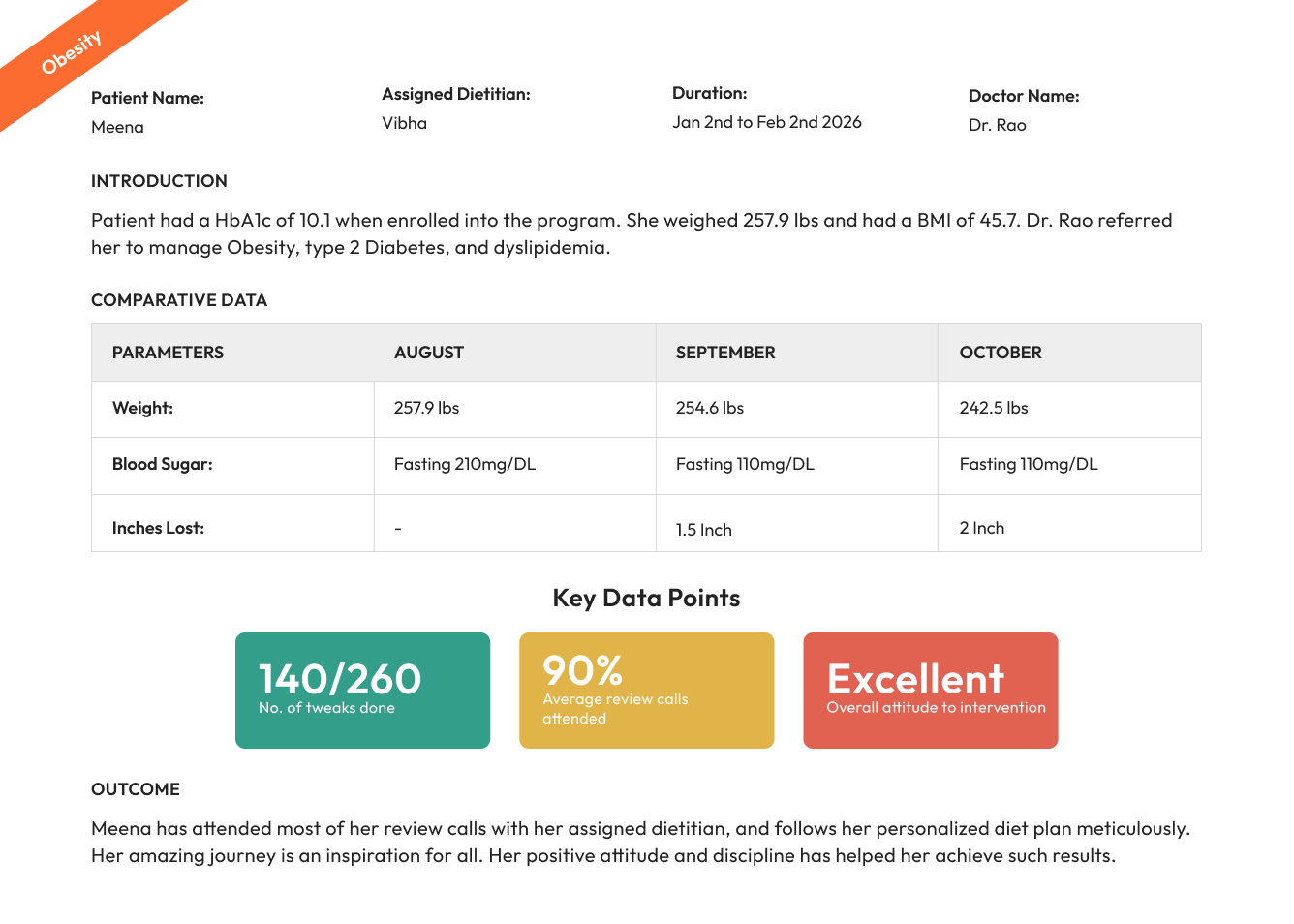Click the INTRODUCTION heading

coord(159,181)
